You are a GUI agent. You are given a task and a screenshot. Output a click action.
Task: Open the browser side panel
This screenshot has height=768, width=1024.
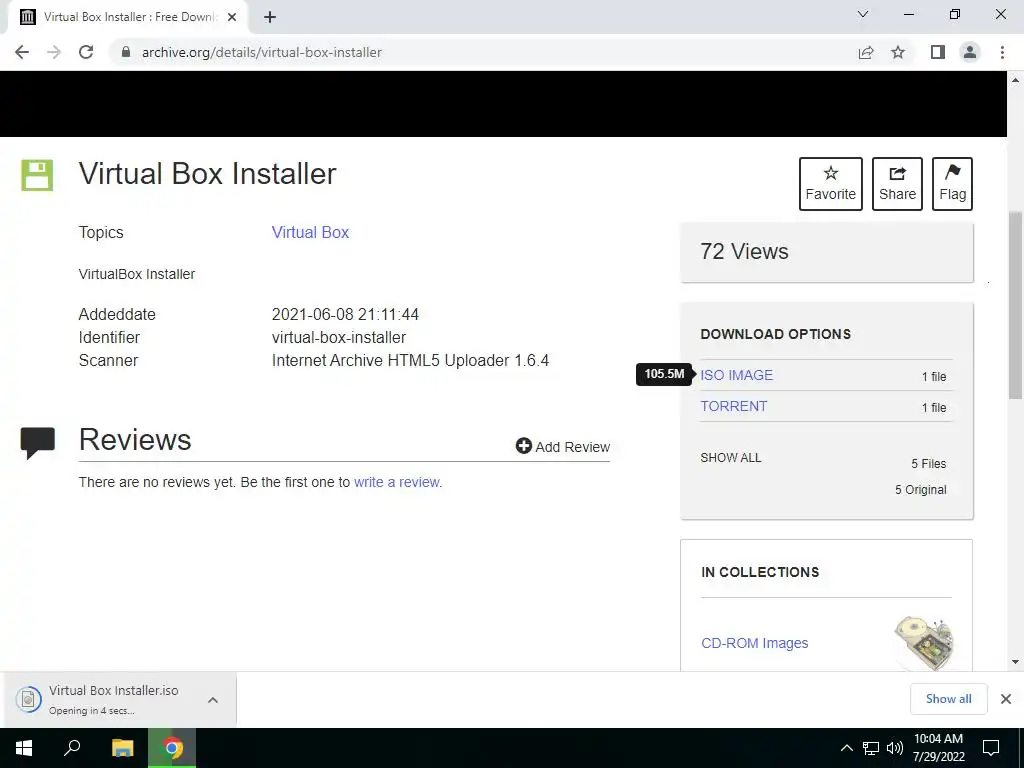(x=938, y=52)
